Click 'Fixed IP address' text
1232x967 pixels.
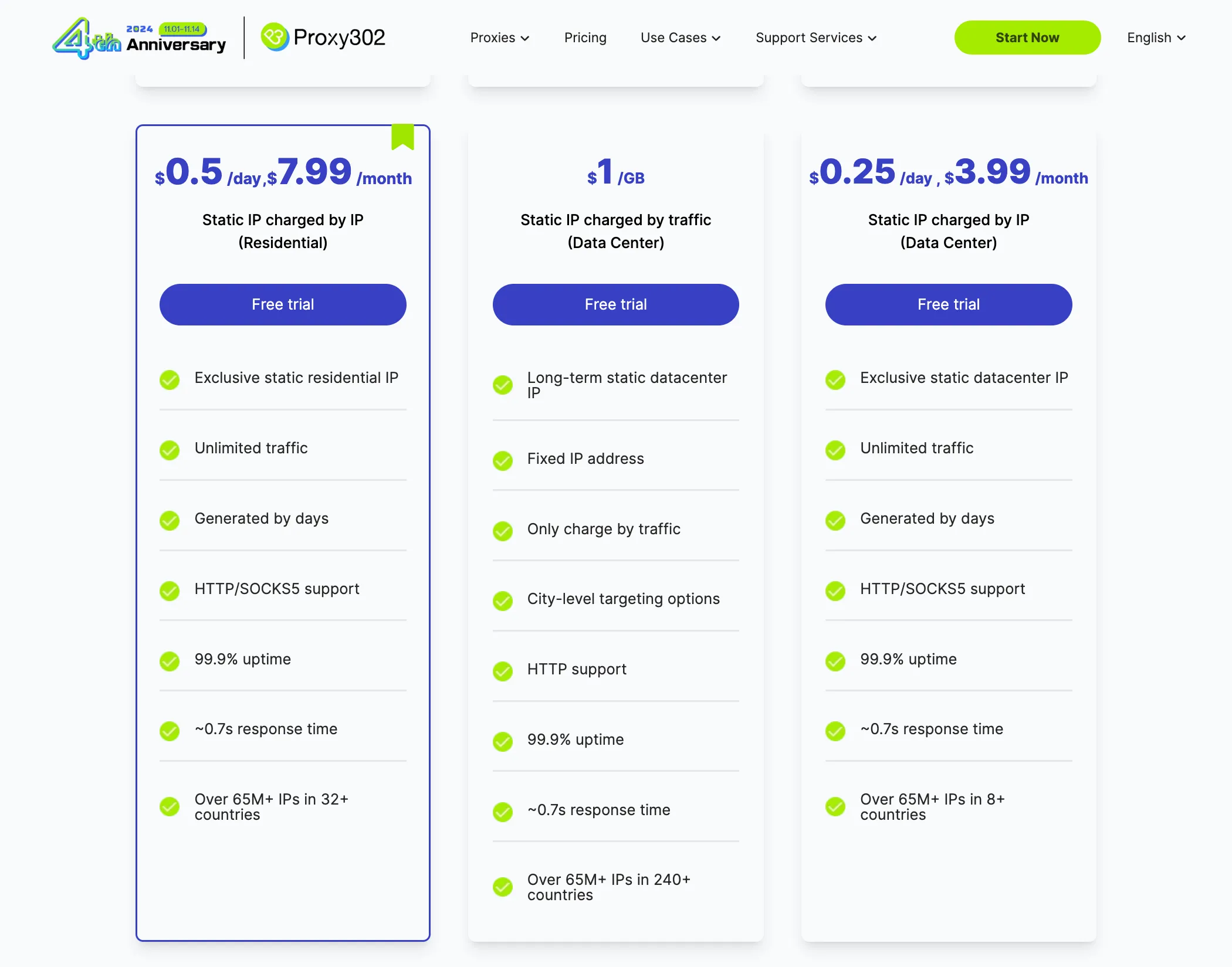585,459
